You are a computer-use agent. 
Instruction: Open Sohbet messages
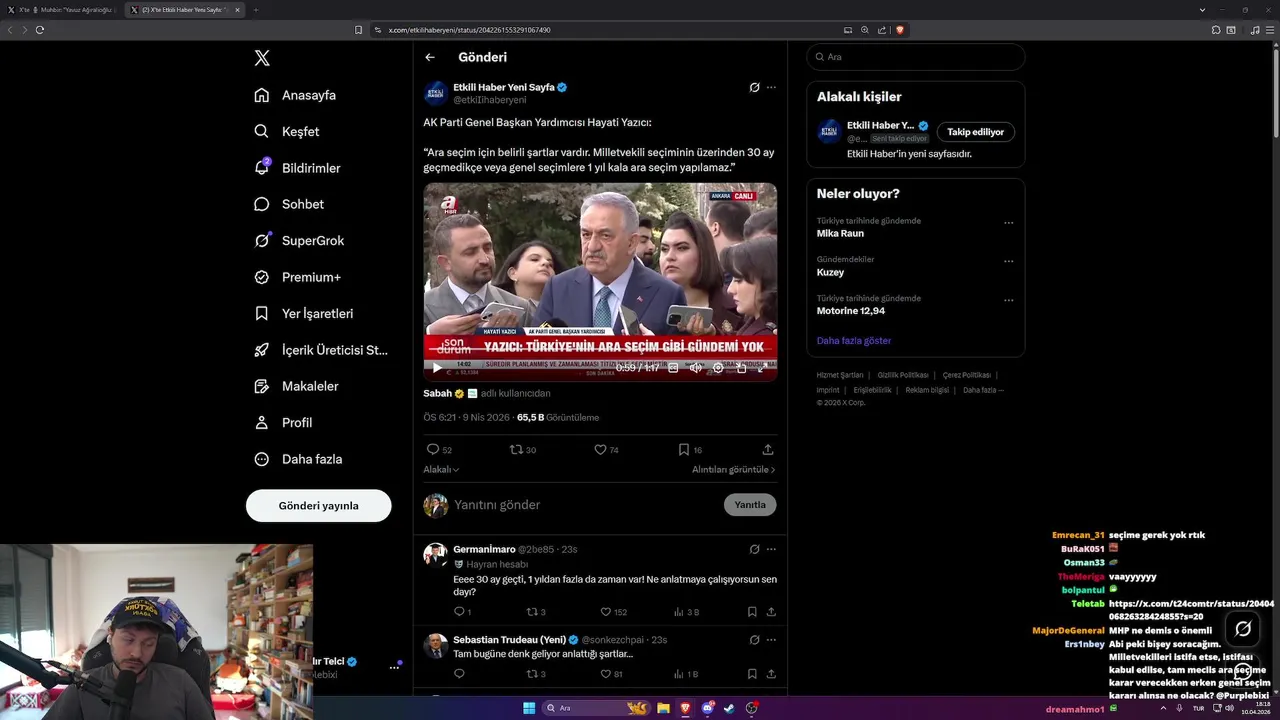click(289, 204)
